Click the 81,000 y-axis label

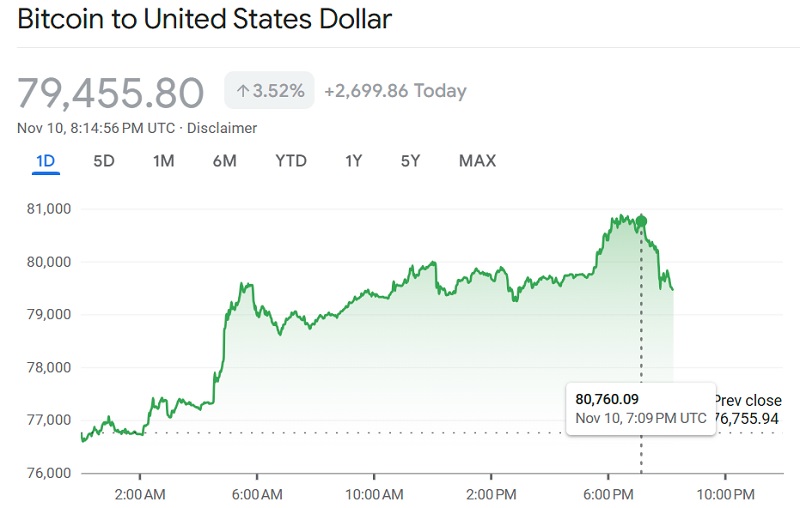(49, 209)
